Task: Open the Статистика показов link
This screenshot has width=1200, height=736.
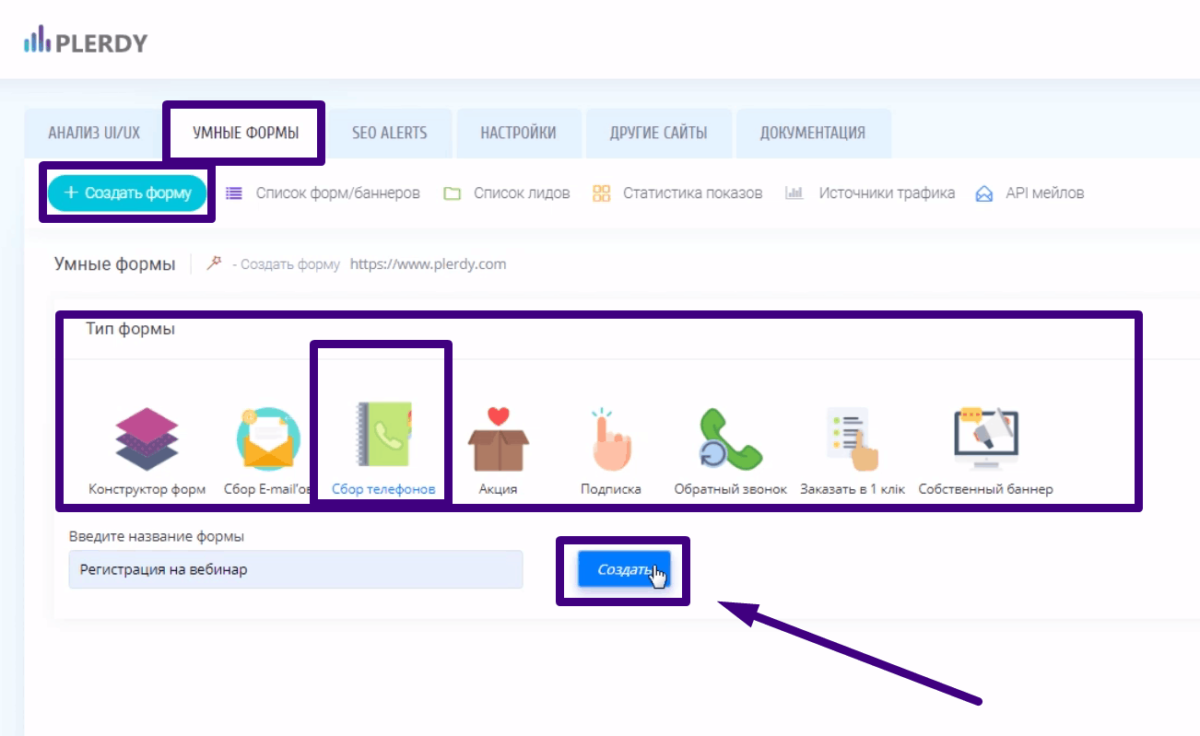Action: (x=692, y=193)
